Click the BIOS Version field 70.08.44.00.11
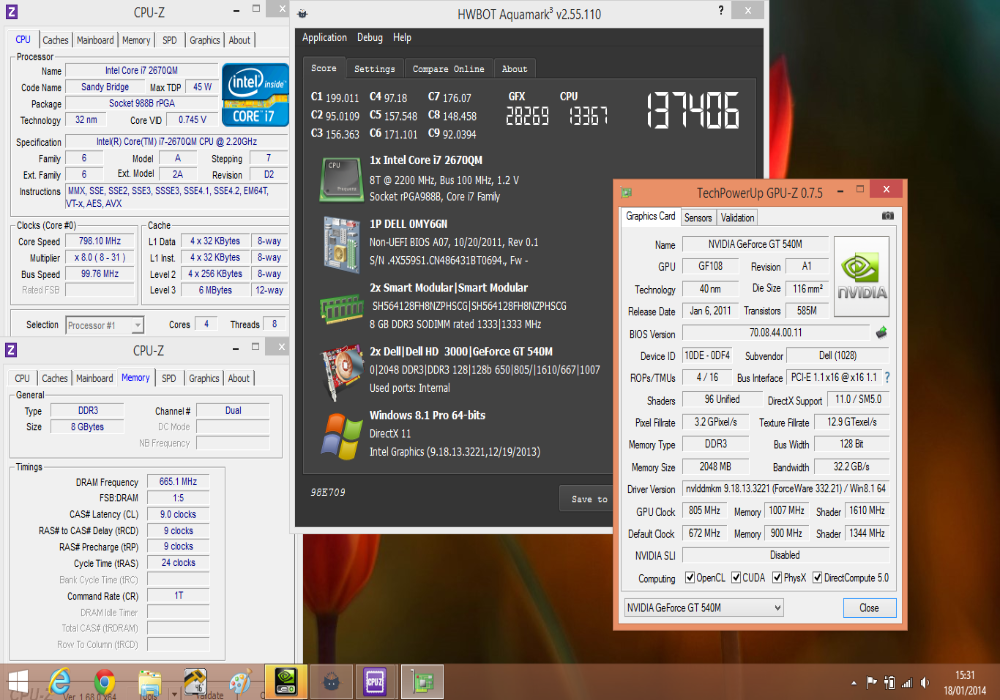The height and width of the screenshot is (700, 1000). (776, 332)
